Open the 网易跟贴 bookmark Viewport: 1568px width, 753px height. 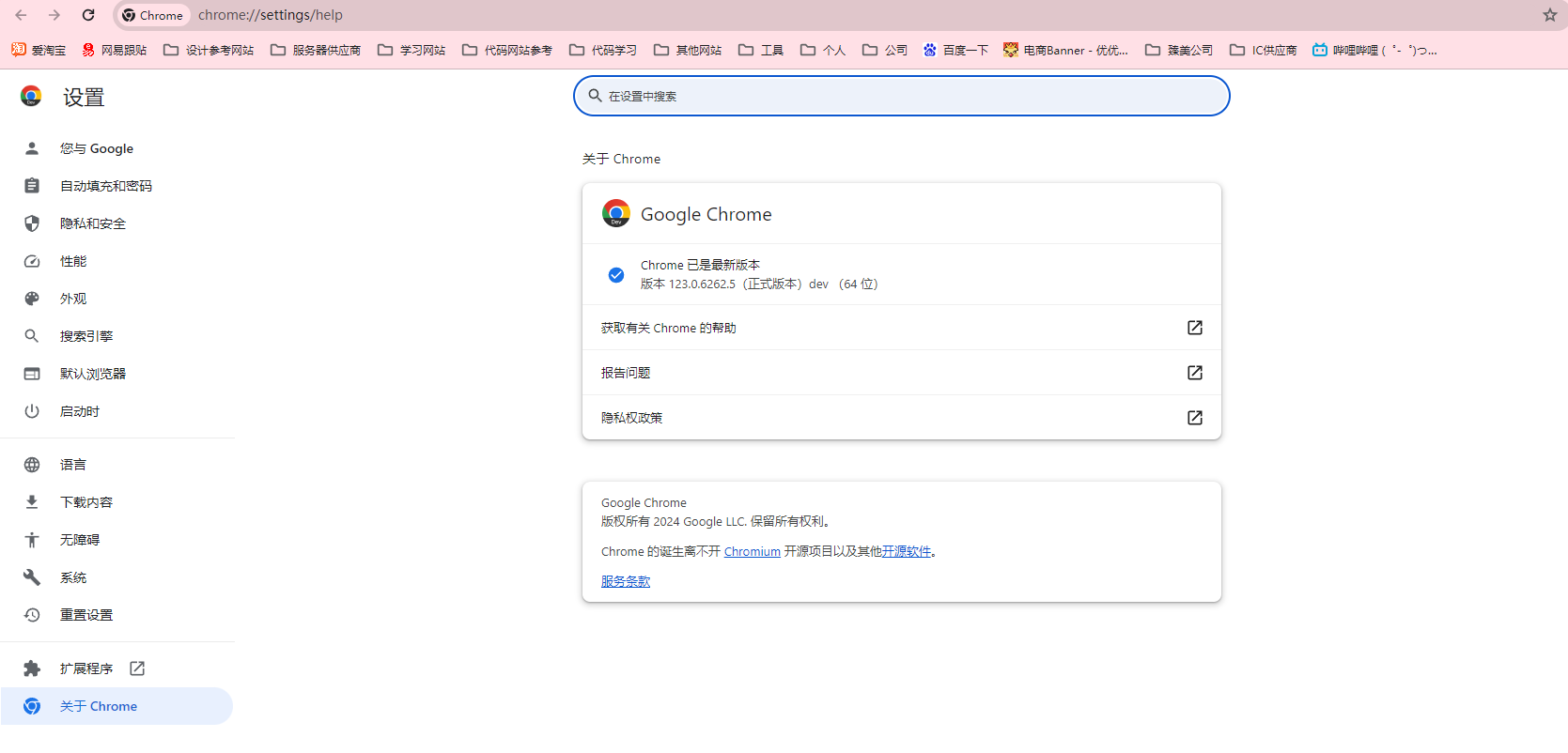[x=115, y=50]
